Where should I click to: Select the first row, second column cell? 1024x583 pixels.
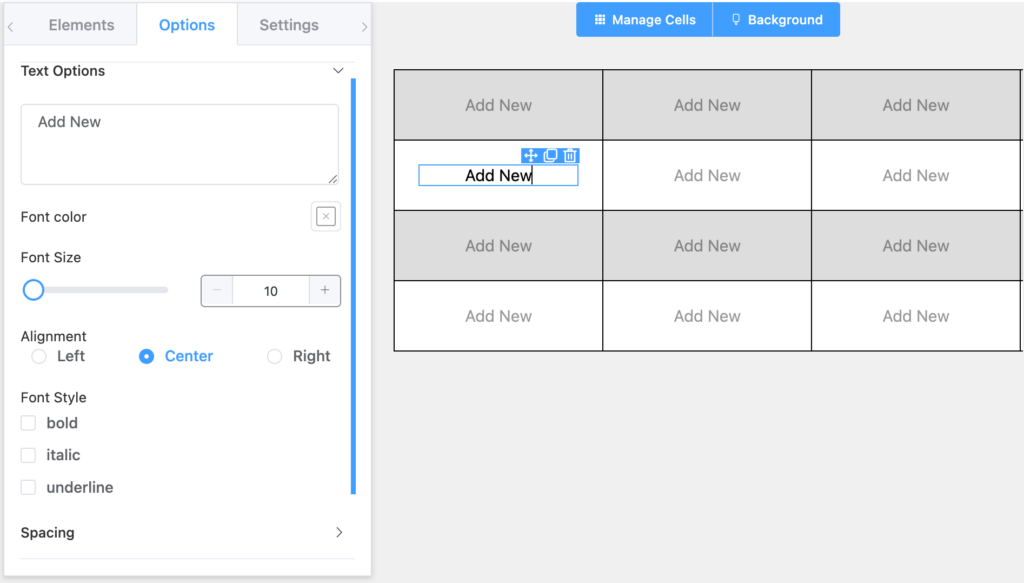pyautogui.click(x=707, y=105)
